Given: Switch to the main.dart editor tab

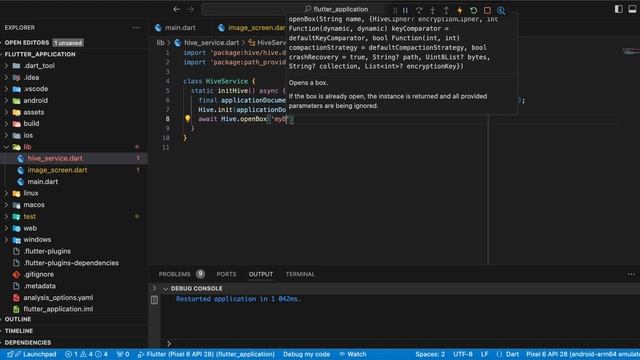Looking at the screenshot, I should (180, 28).
